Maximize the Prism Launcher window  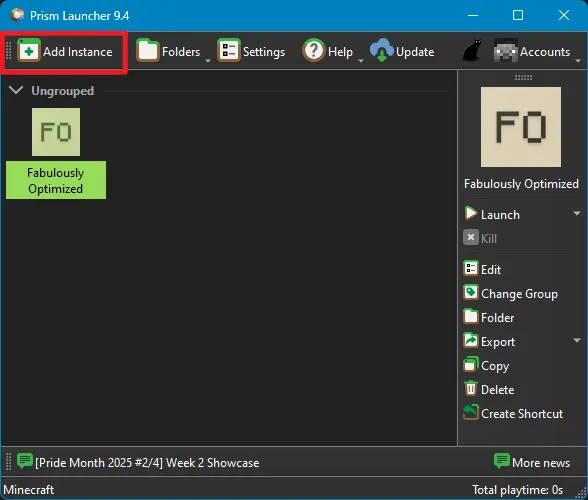pos(518,15)
